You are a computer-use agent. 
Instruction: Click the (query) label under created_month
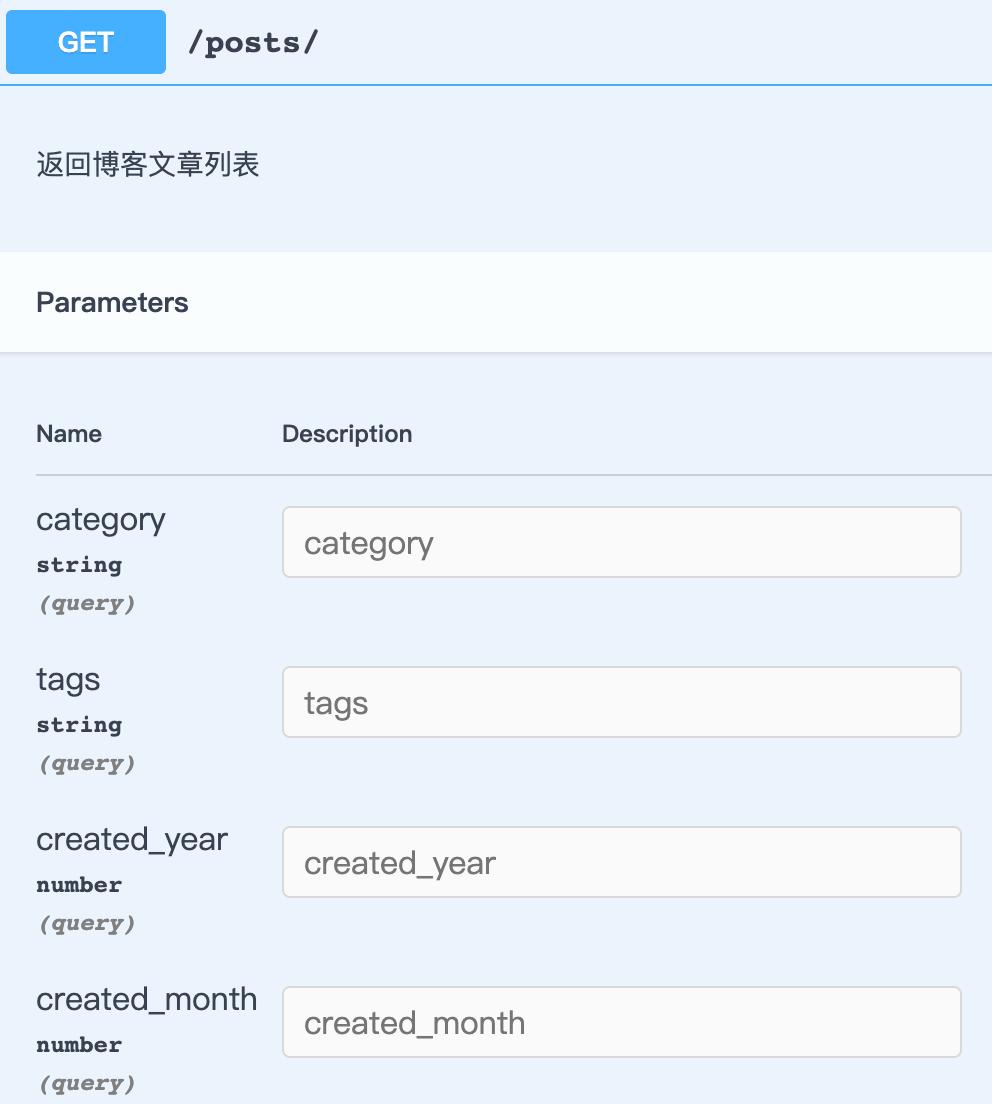[x=86, y=1083]
